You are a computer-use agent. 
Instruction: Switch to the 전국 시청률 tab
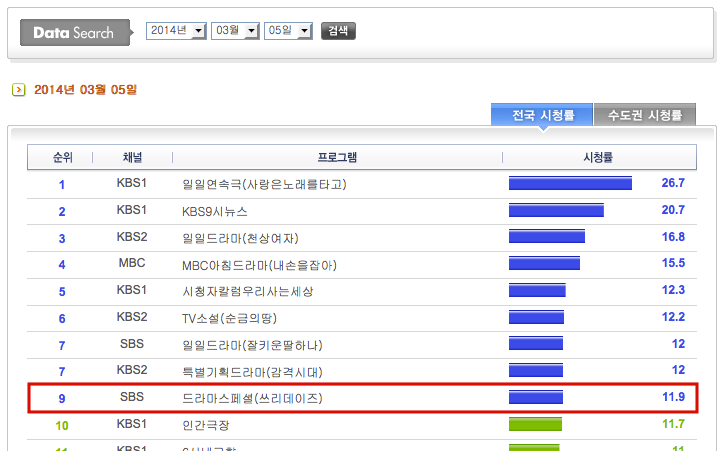[542, 115]
